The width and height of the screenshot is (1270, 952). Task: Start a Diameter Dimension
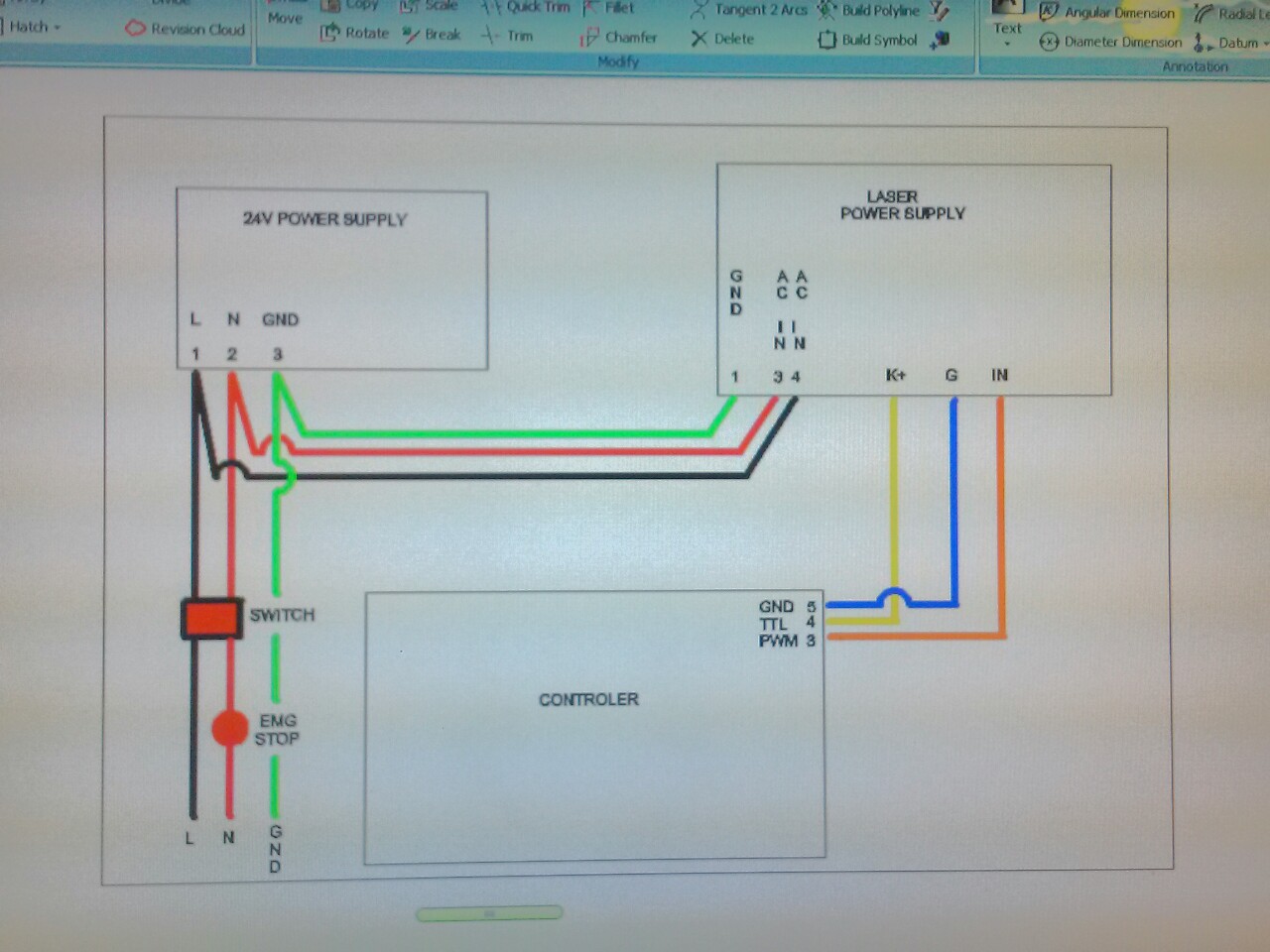(x=1111, y=43)
